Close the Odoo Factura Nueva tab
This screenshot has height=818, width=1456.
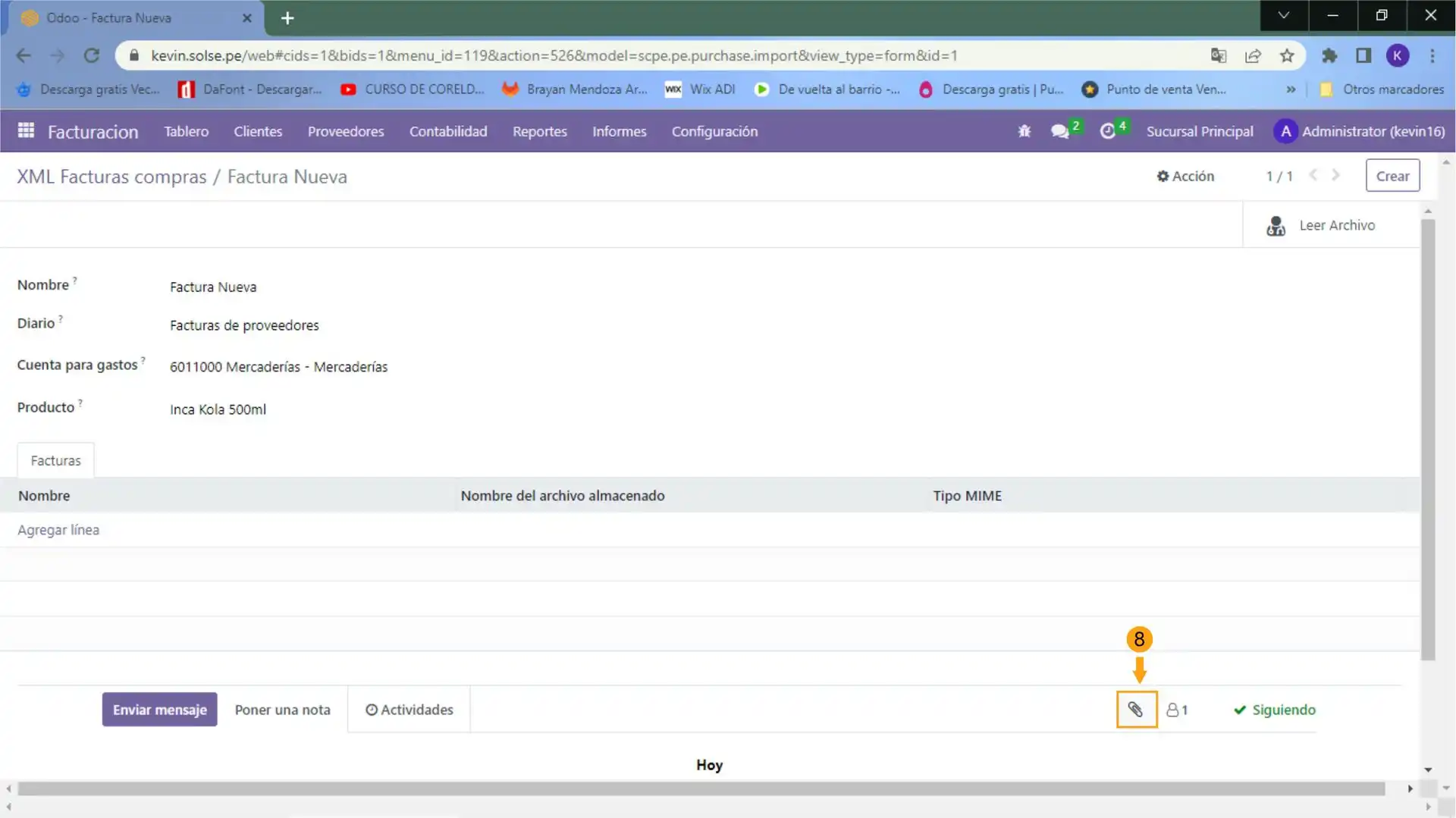[246, 18]
